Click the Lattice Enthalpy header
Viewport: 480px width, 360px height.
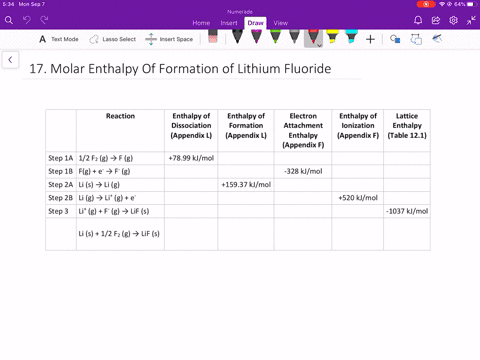pos(407,125)
